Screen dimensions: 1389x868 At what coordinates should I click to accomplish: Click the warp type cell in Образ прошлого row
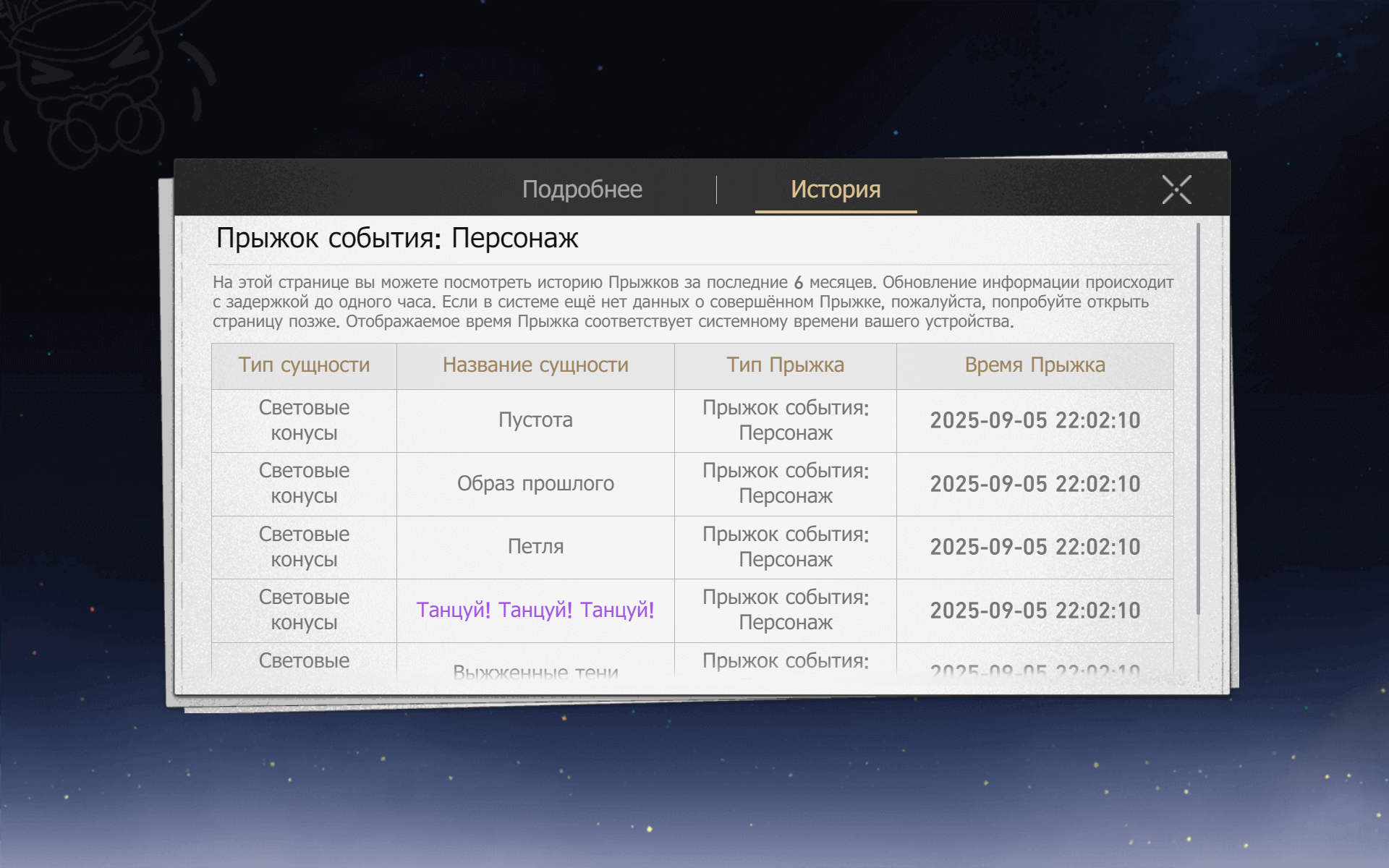785,484
